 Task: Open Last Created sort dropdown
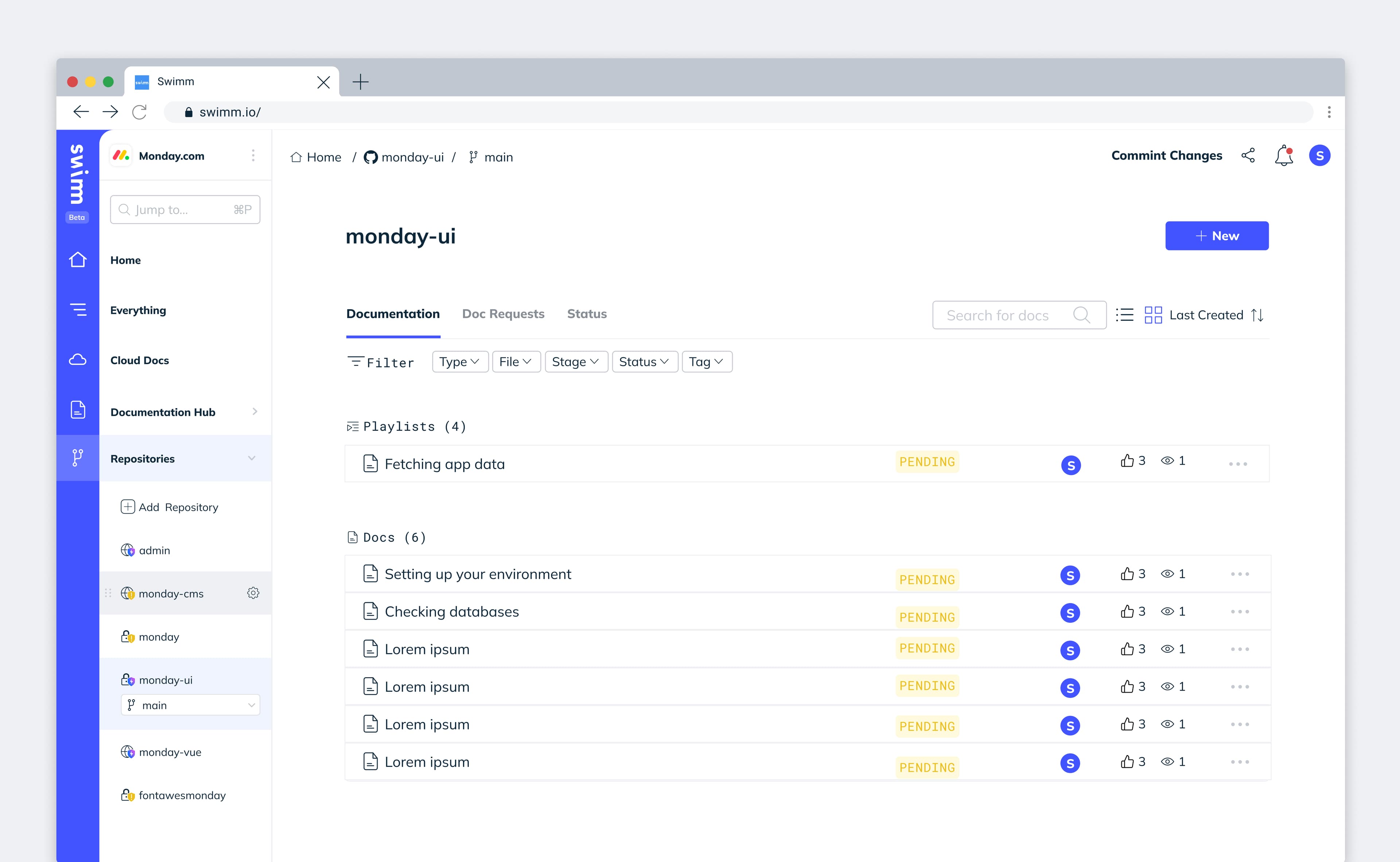point(1206,315)
